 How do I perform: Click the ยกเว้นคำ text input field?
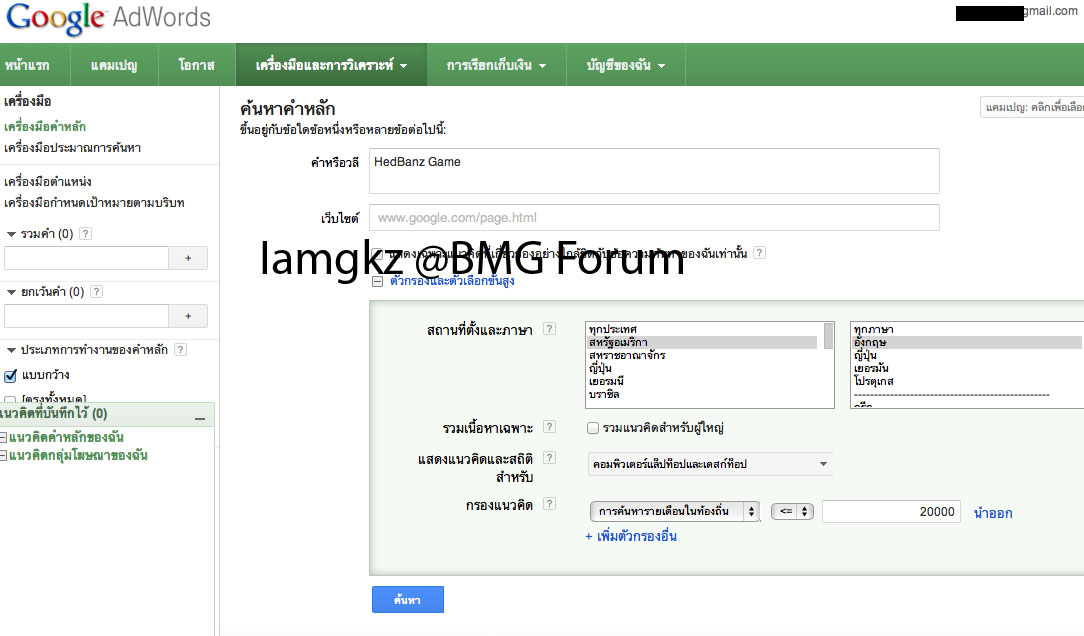[x=86, y=316]
